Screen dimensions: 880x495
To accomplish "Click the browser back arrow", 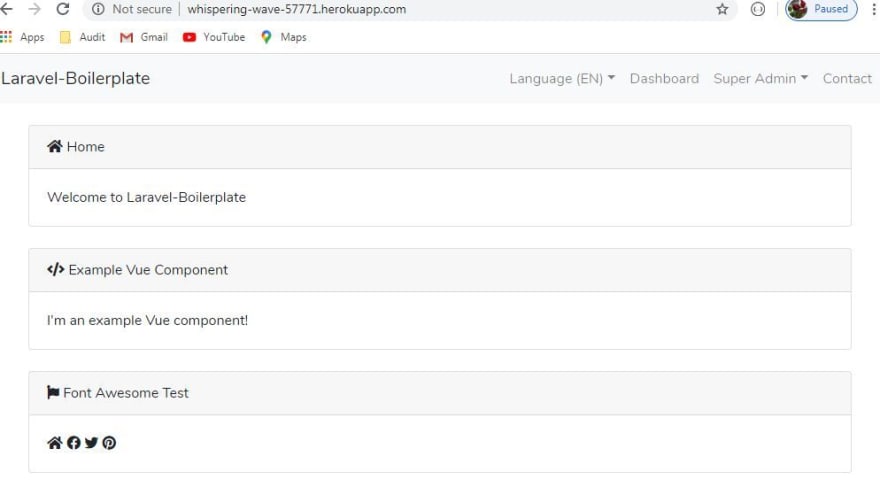I will (6, 9).
